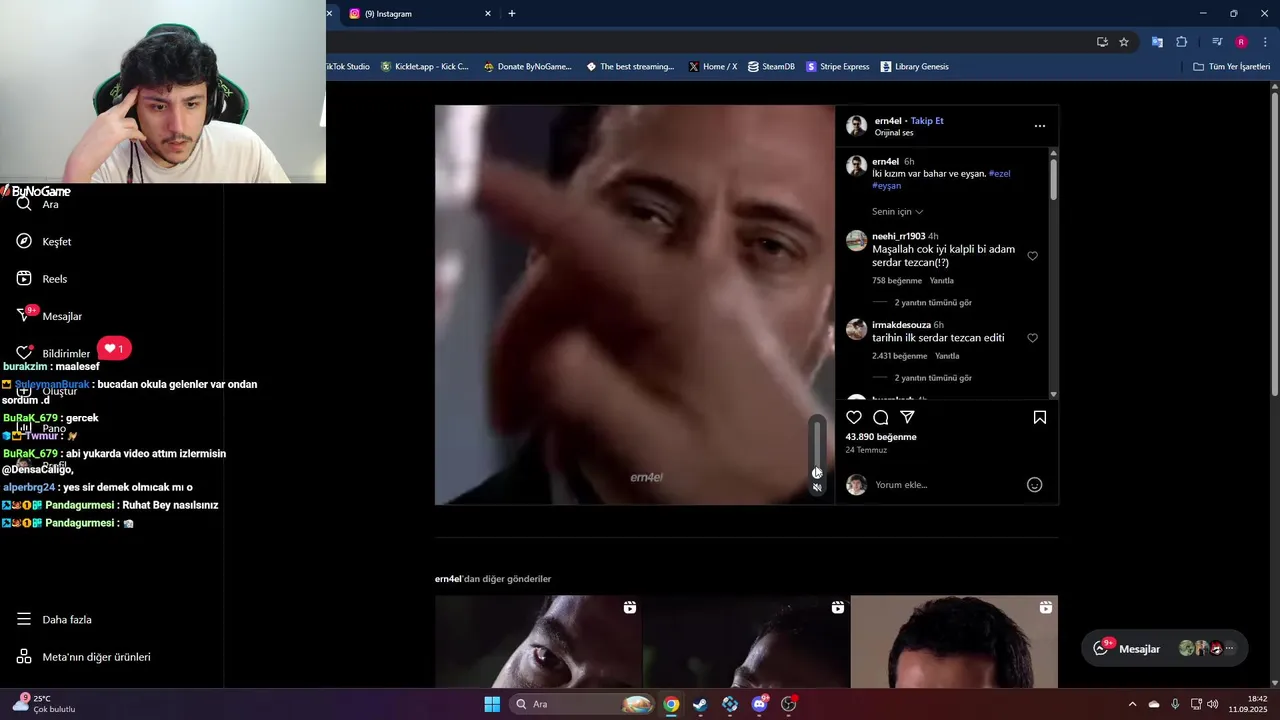This screenshot has width=1280, height=720.
Task: Click Google Translate icon in address bar
Action: [x=1157, y=42]
